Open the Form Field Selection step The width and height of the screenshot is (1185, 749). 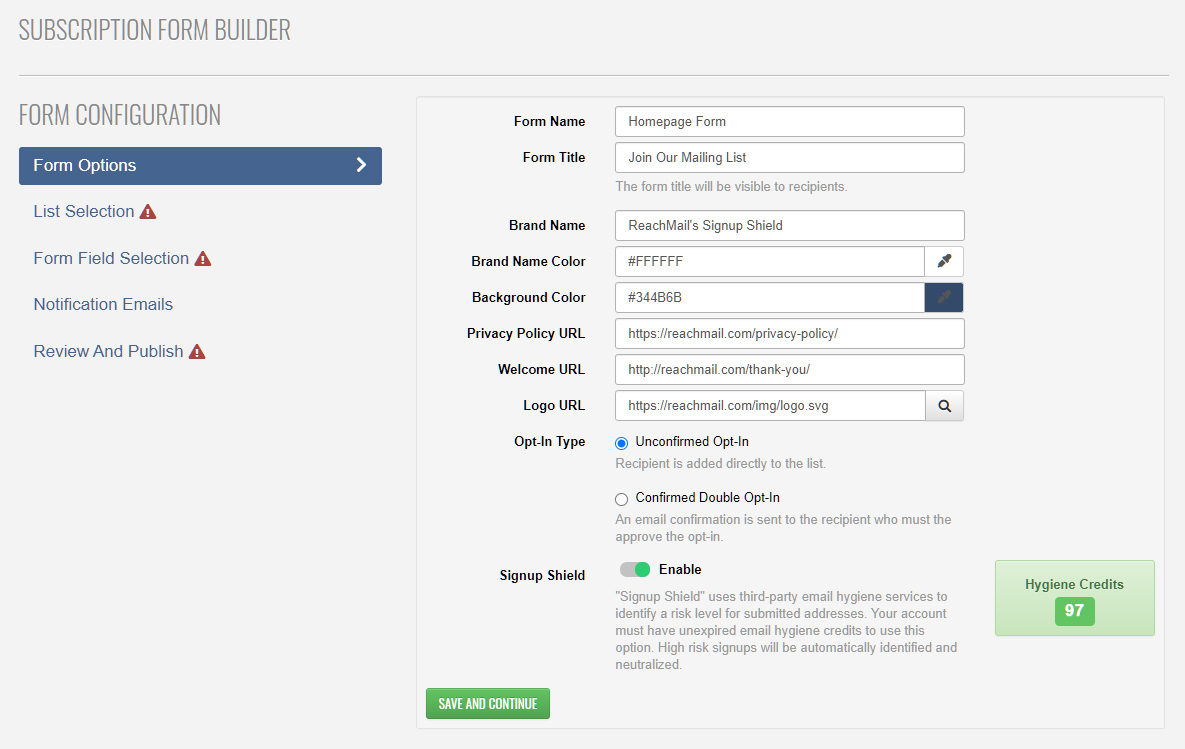coord(111,259)
